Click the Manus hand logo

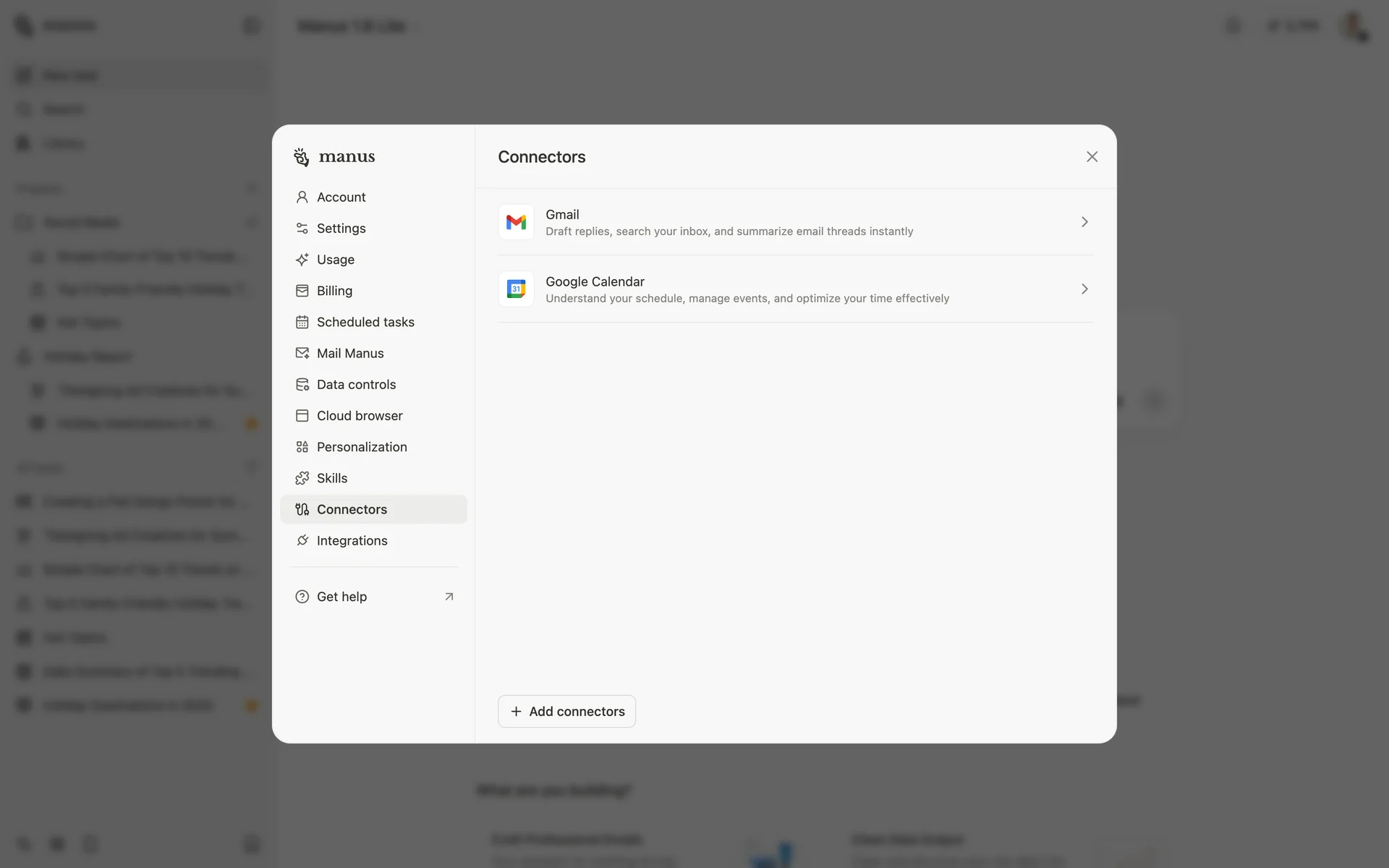[x=302, y=157]
